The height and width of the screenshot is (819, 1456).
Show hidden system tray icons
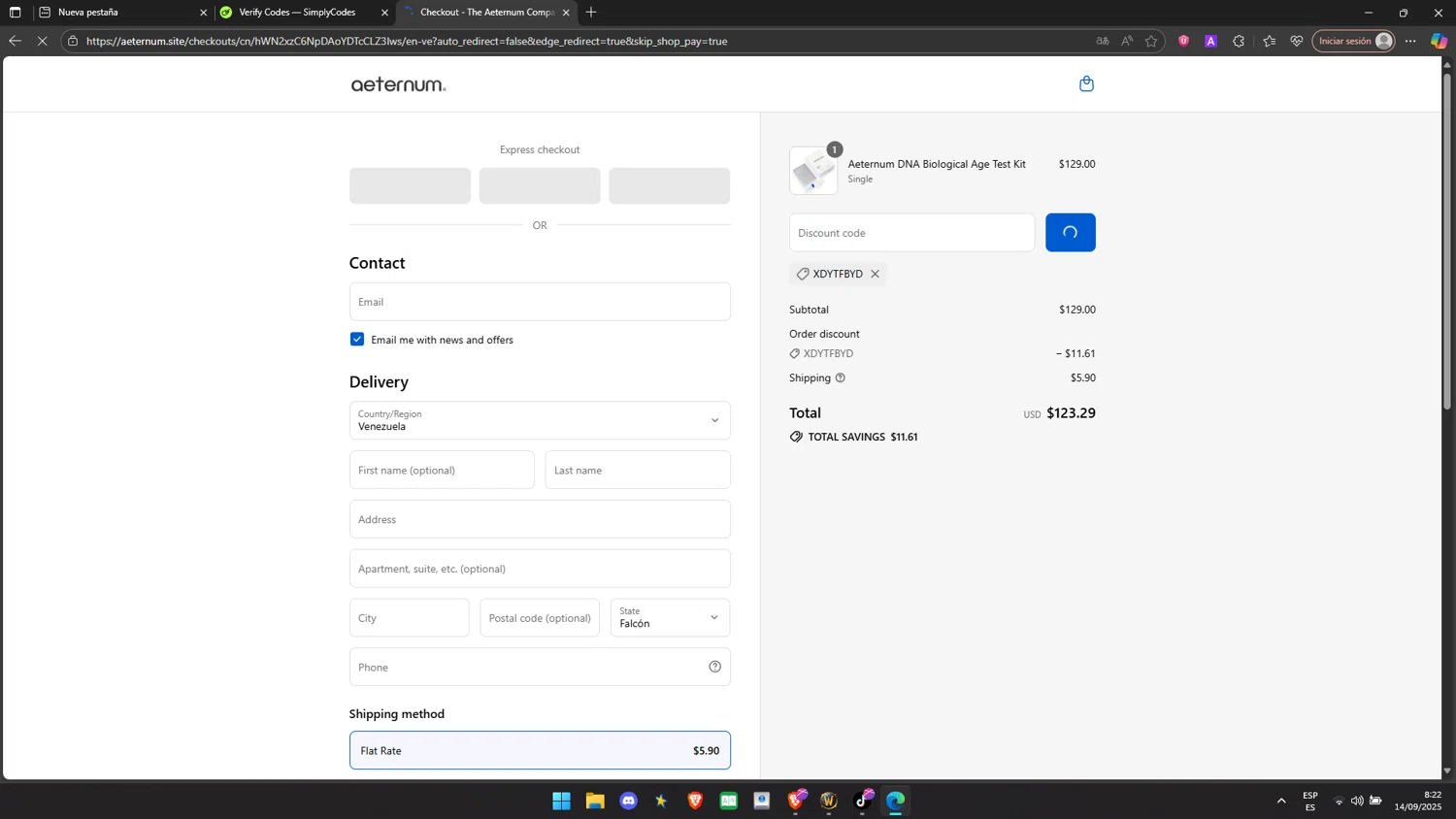tap(1281, 801)
